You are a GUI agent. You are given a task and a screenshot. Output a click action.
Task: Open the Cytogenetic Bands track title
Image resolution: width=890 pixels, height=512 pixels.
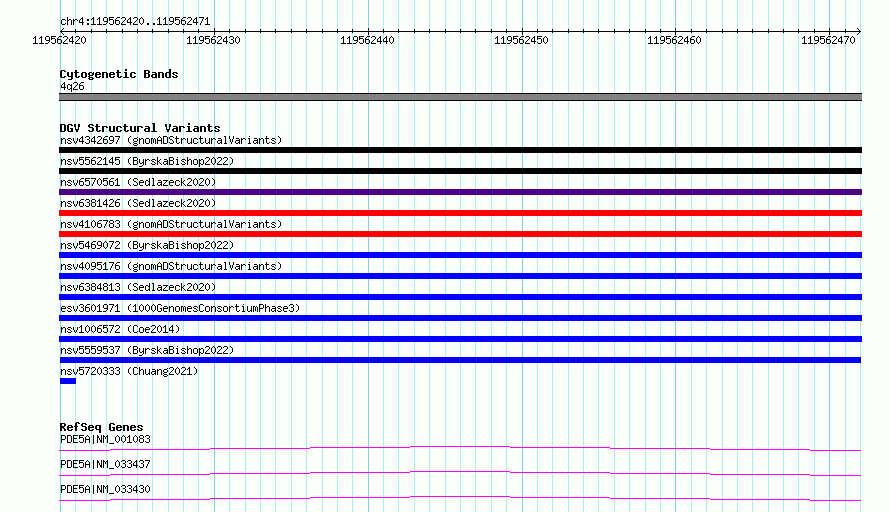119,74
